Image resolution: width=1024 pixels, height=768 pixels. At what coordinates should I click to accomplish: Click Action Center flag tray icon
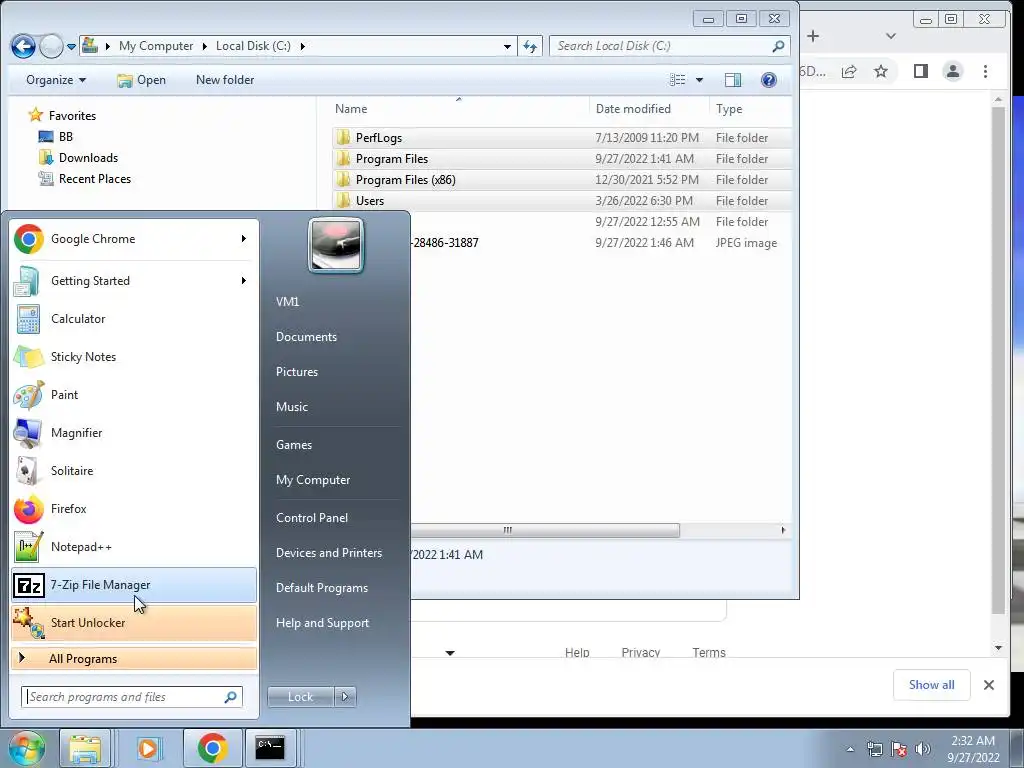click(x=899, y=749)
